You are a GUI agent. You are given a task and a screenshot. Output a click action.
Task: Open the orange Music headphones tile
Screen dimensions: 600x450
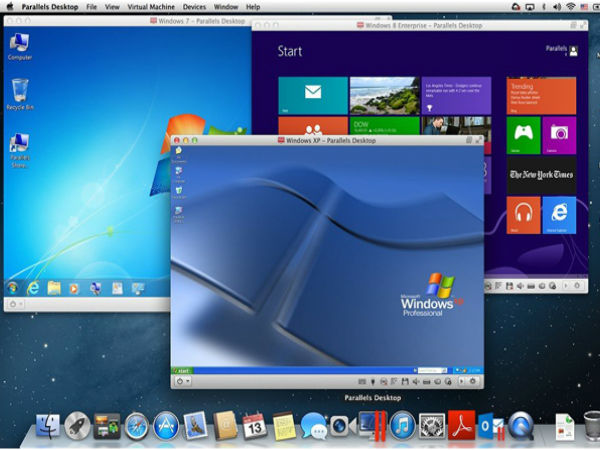(x=523, y=215)
